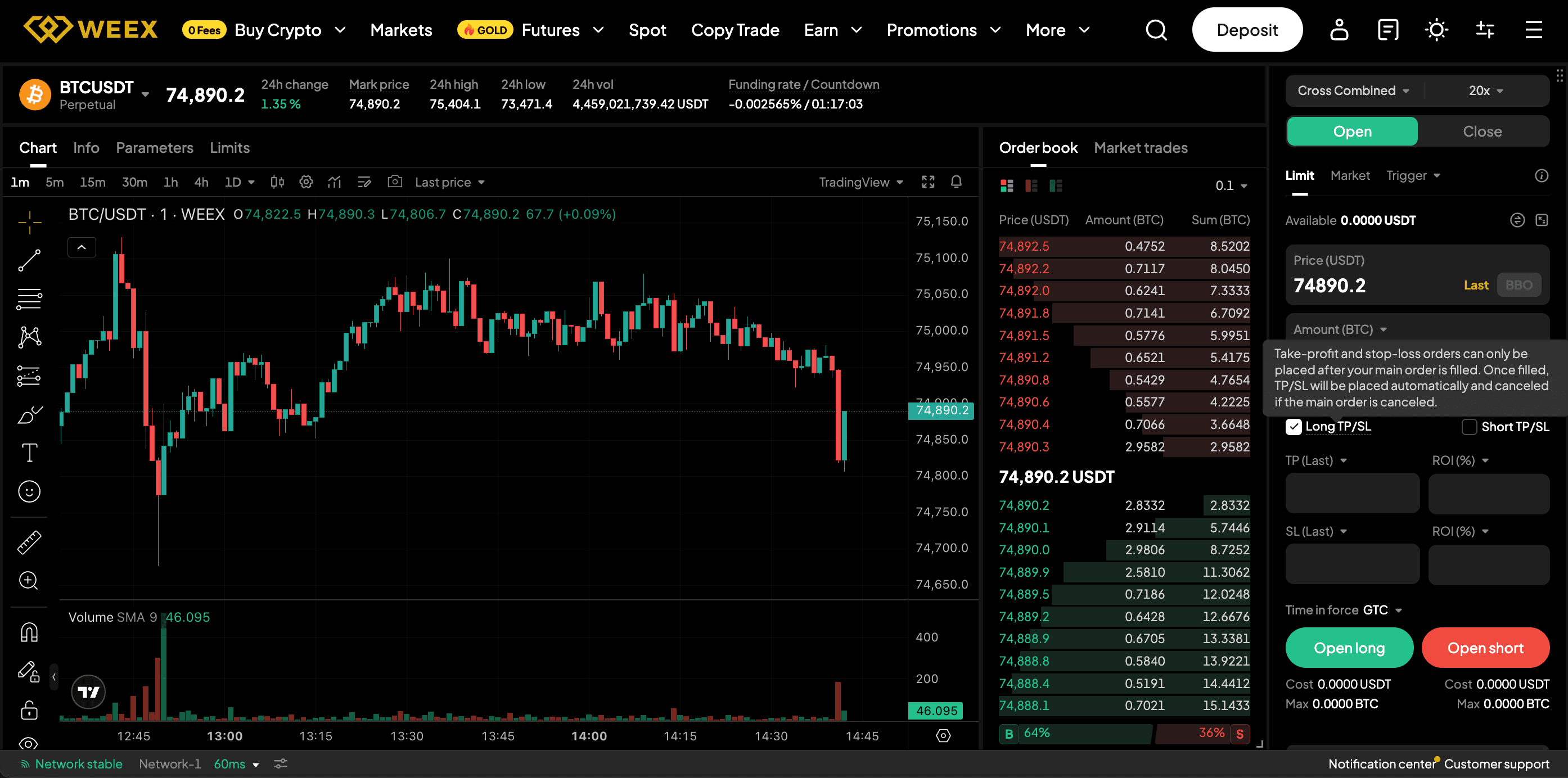The image size is (1568, 778).
Task: Toggle light and dark theme sun icon
Action: point(1436,30)
